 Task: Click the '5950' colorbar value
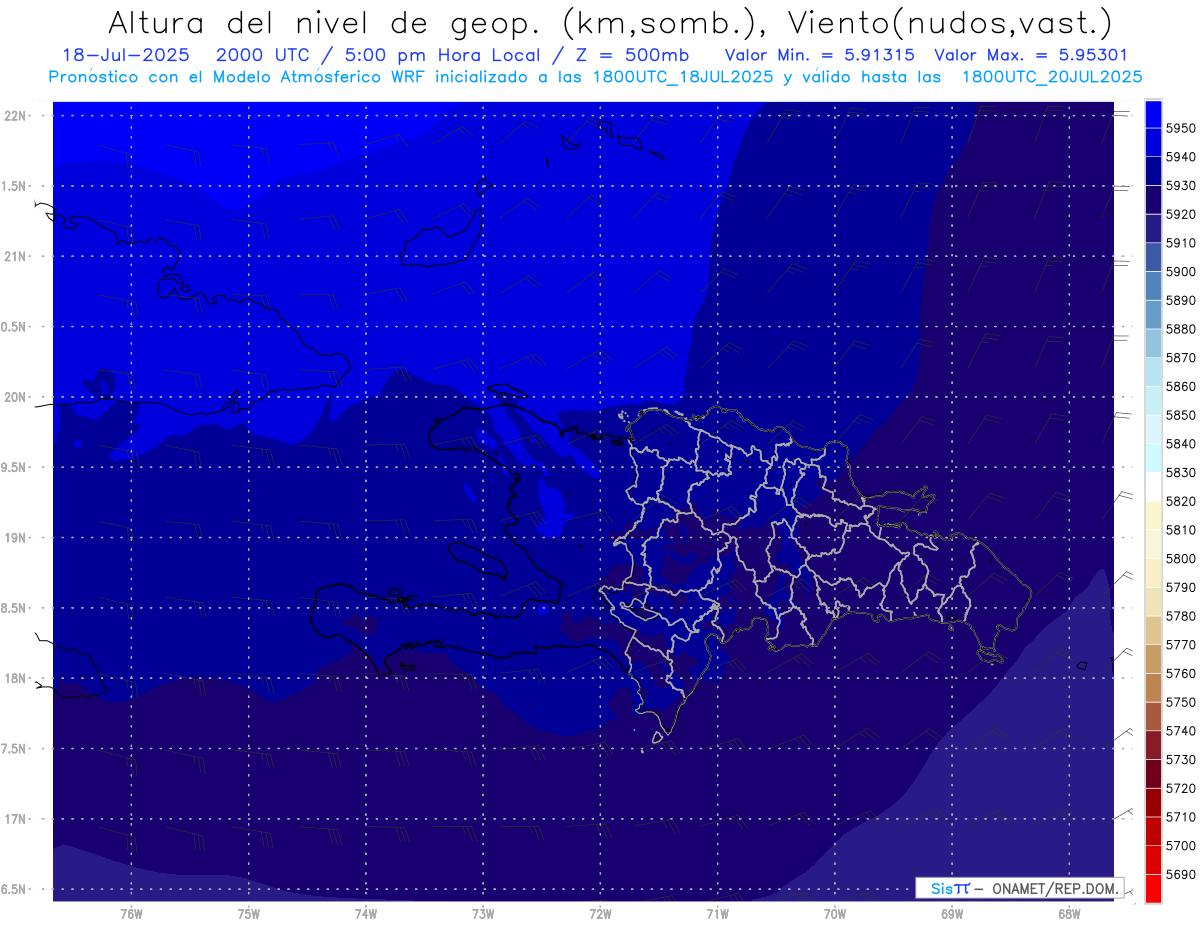tap(1181, 129)
